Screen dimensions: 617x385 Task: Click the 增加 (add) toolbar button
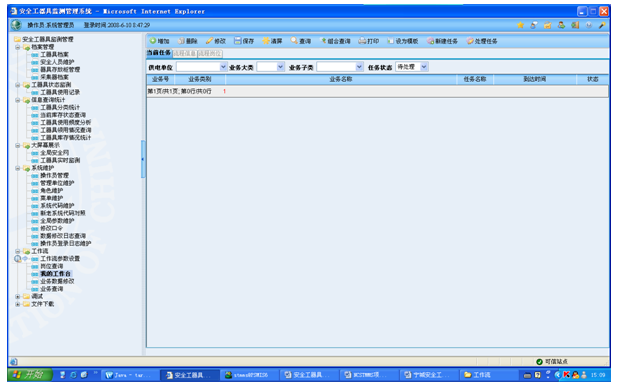coord(159,41)
